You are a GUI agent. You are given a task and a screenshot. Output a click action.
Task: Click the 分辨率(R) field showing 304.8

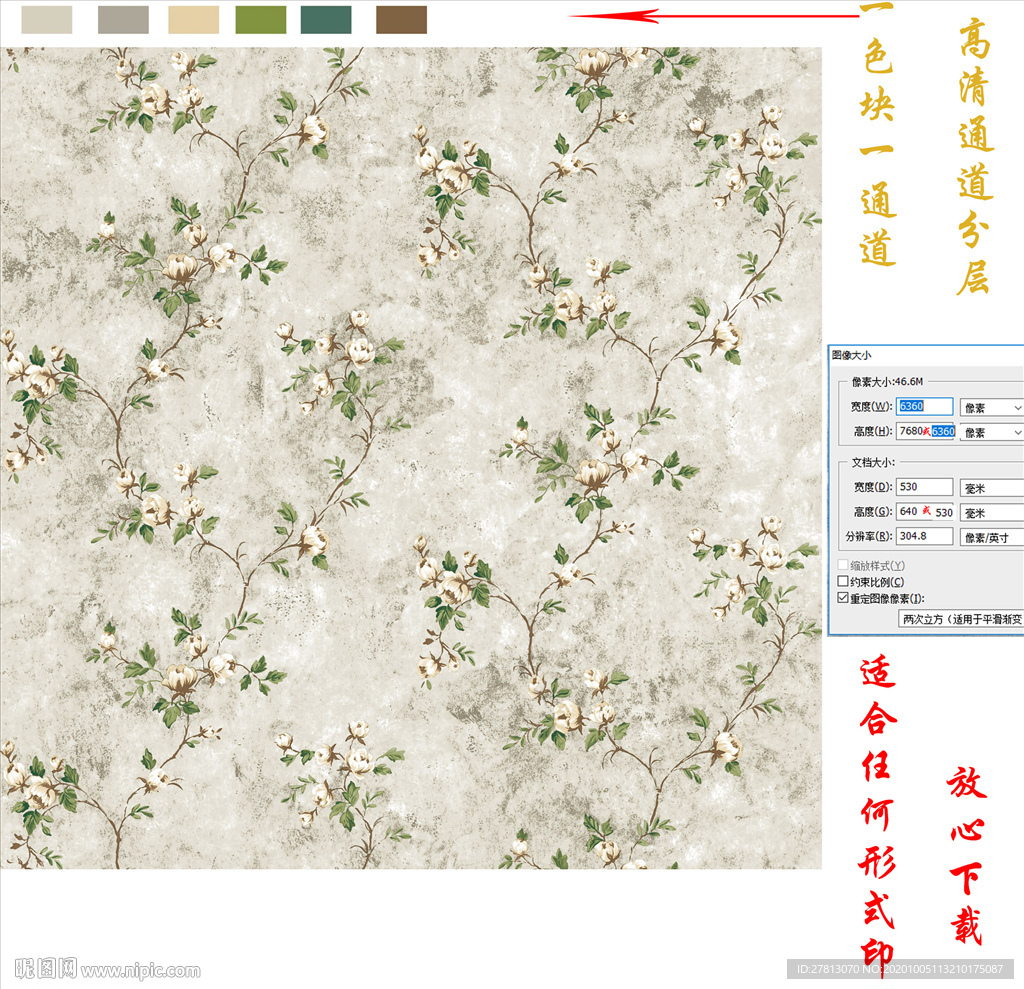click(924, 536)
